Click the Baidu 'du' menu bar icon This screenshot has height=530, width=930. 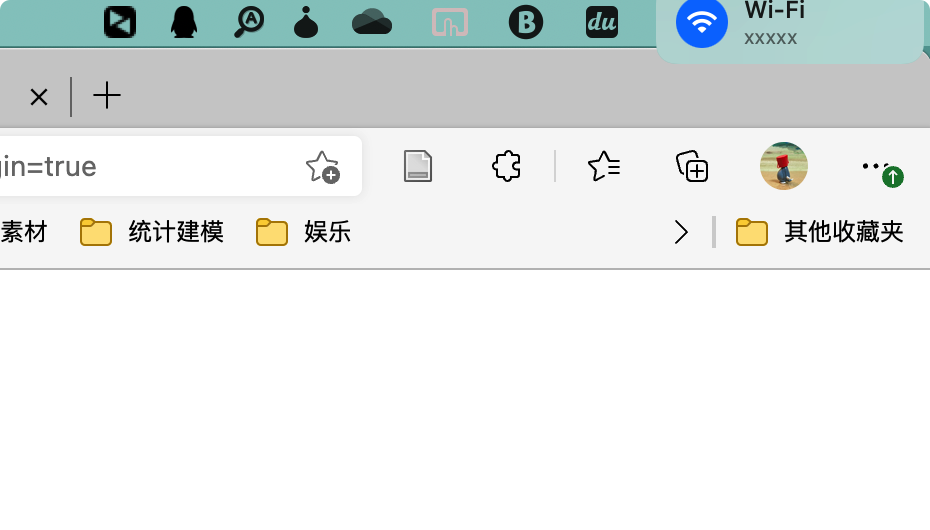pyautogui.click(x=602, y=23)
